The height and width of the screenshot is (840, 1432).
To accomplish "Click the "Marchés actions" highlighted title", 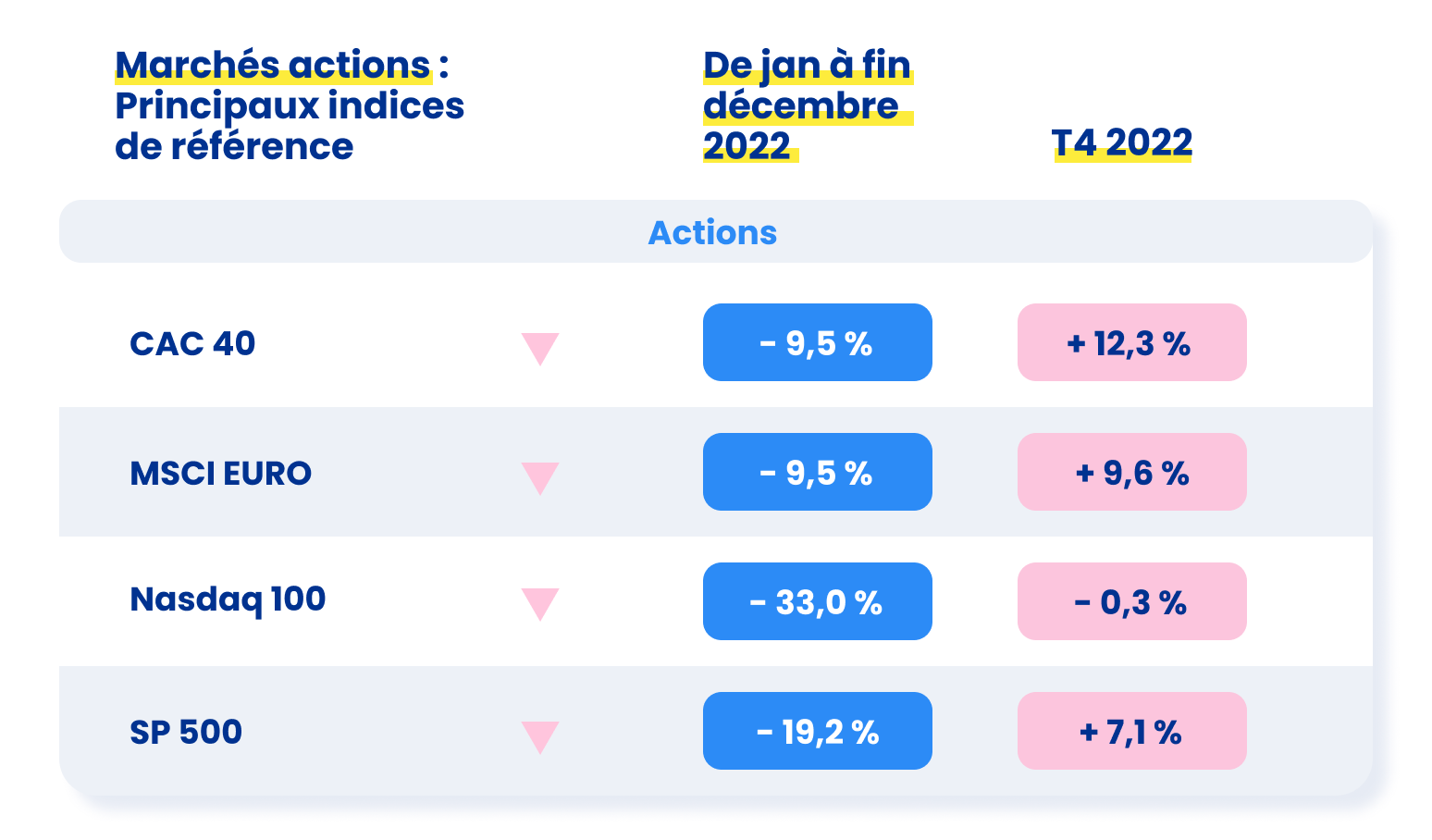I will (273, 66).
